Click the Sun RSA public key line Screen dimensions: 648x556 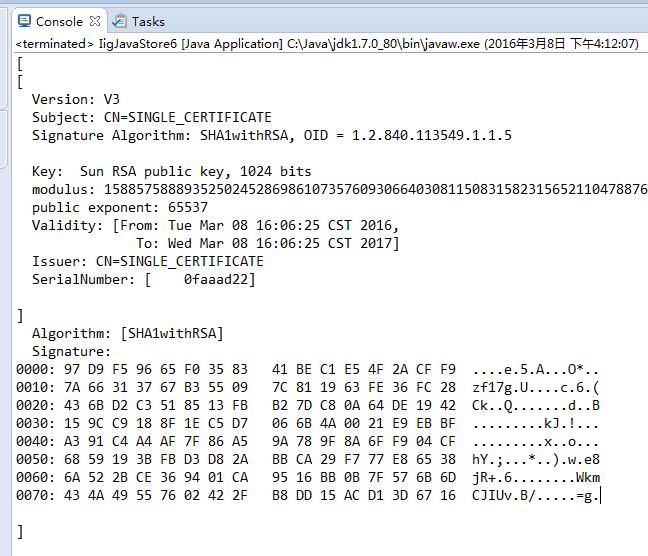click(x=172, y=171)
